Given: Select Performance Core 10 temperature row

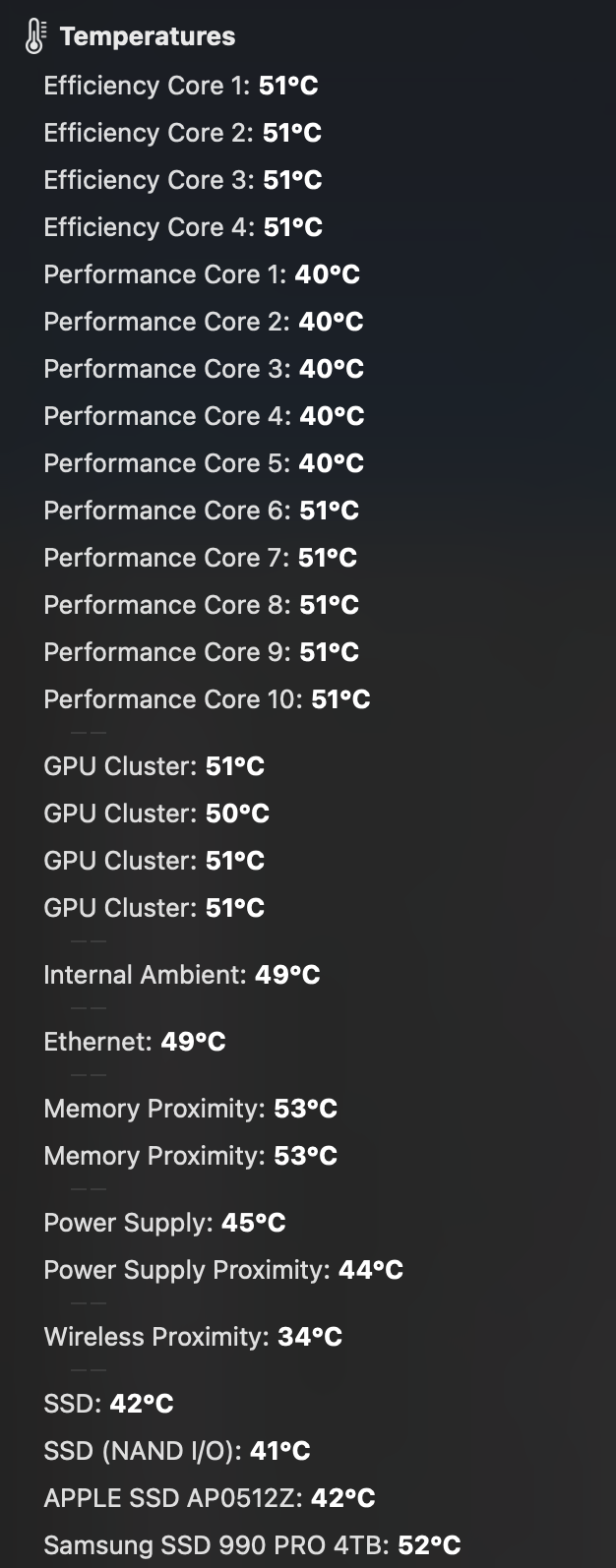Looking at the screenshot, I should pos(207,699).
